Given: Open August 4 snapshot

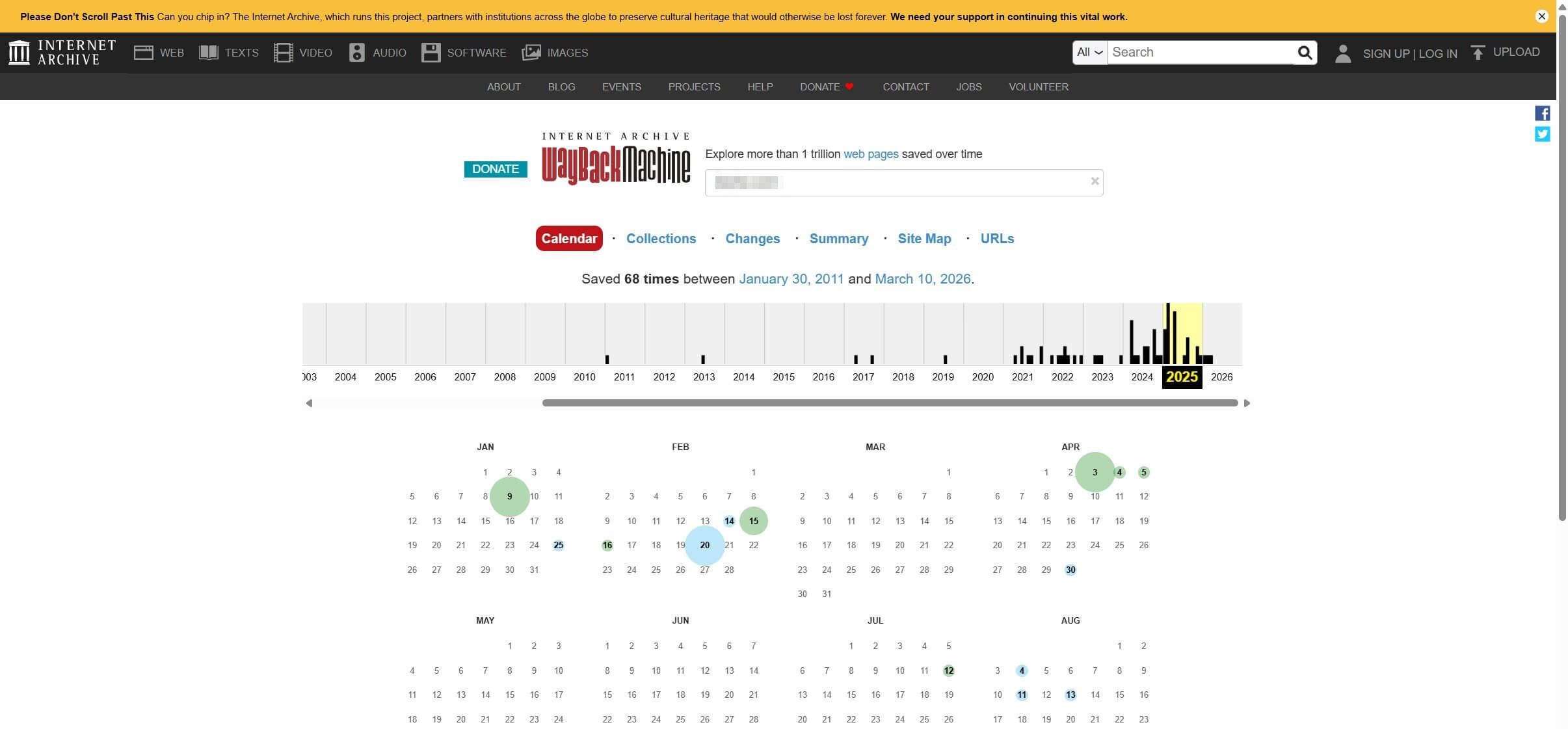Looking at the screenshot, I should click(x=1021, y=670).
